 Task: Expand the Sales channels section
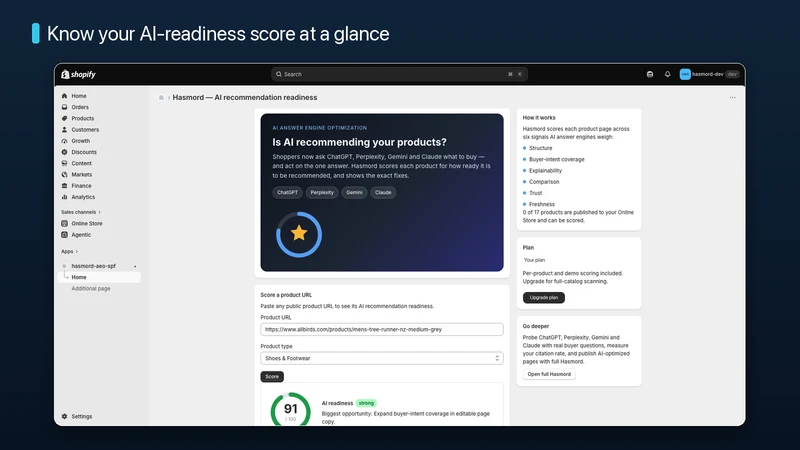[81, 212]
